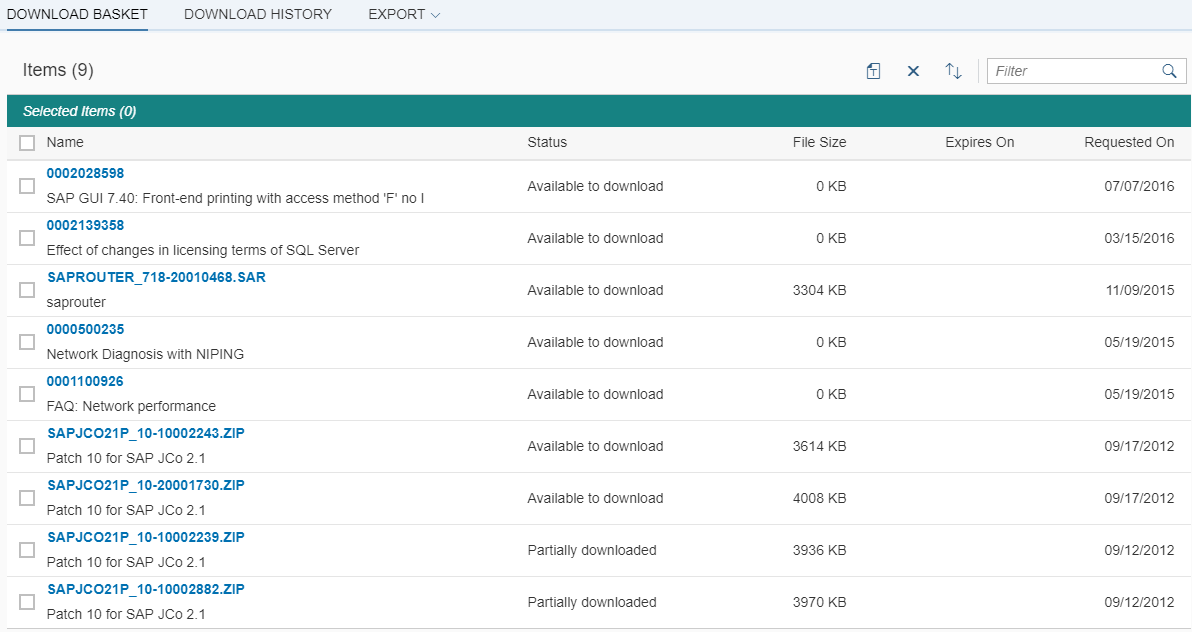Click the text document icon in toolbar

[x=873, y=71]
